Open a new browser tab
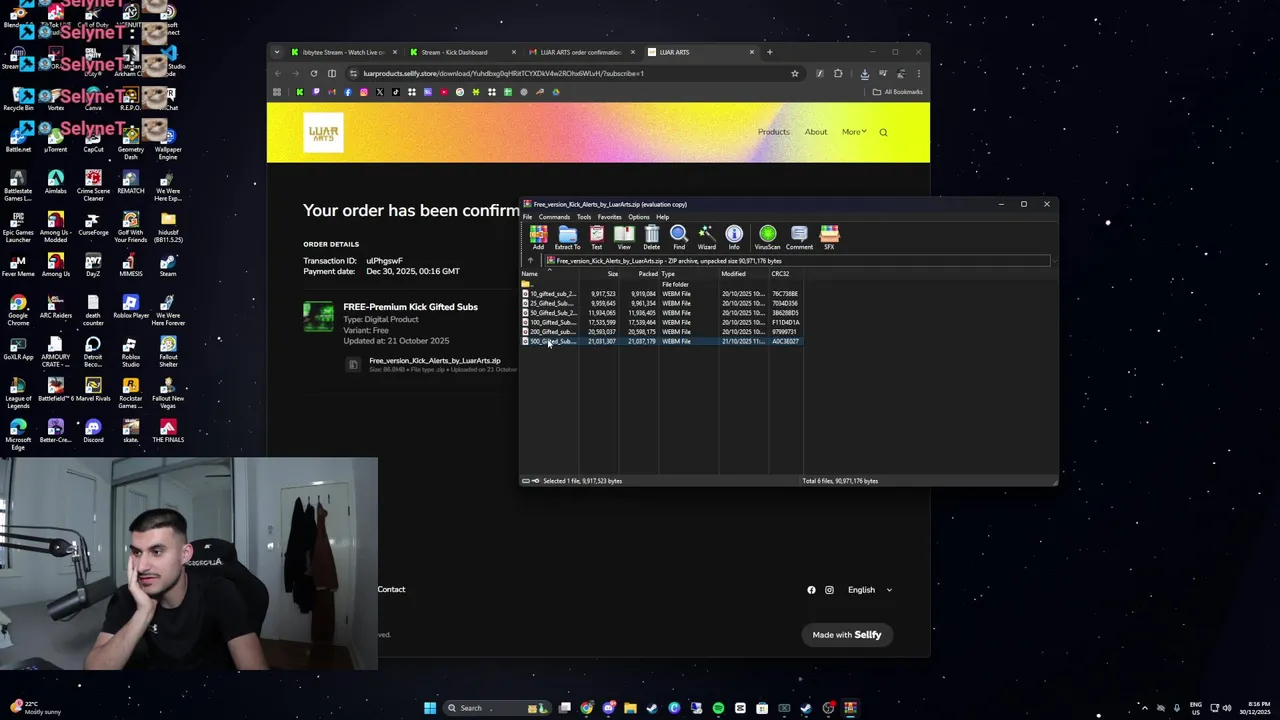The image size is (1280, 720). 769,52
